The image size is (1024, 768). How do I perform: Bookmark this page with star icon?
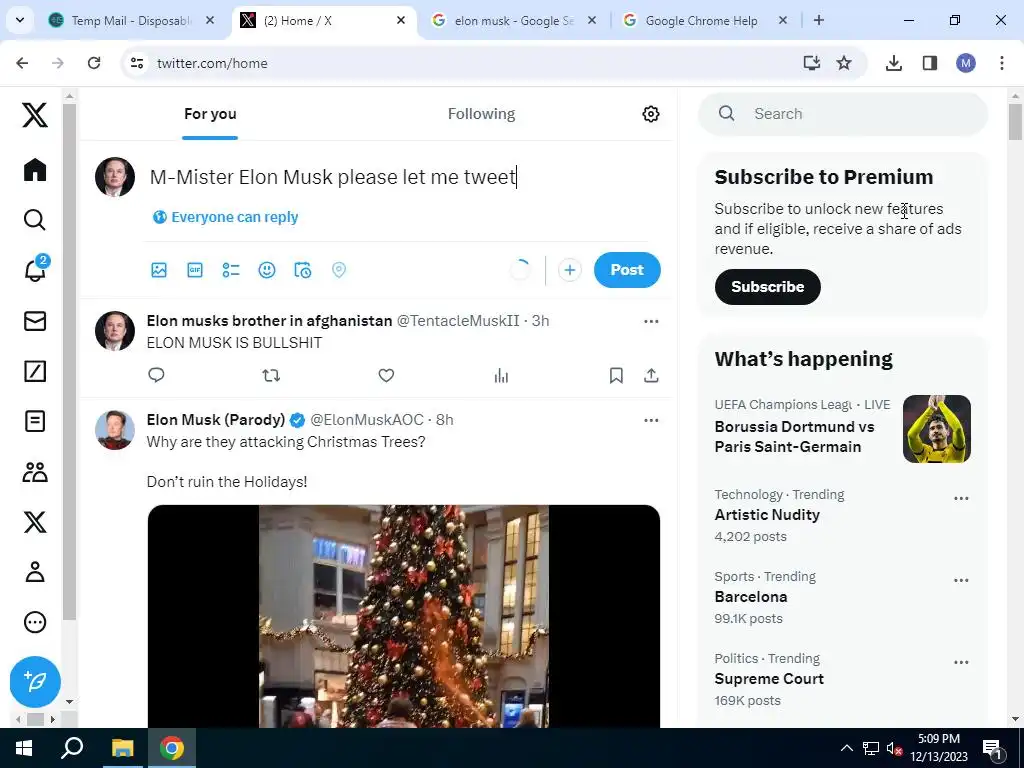pos(844,63)
